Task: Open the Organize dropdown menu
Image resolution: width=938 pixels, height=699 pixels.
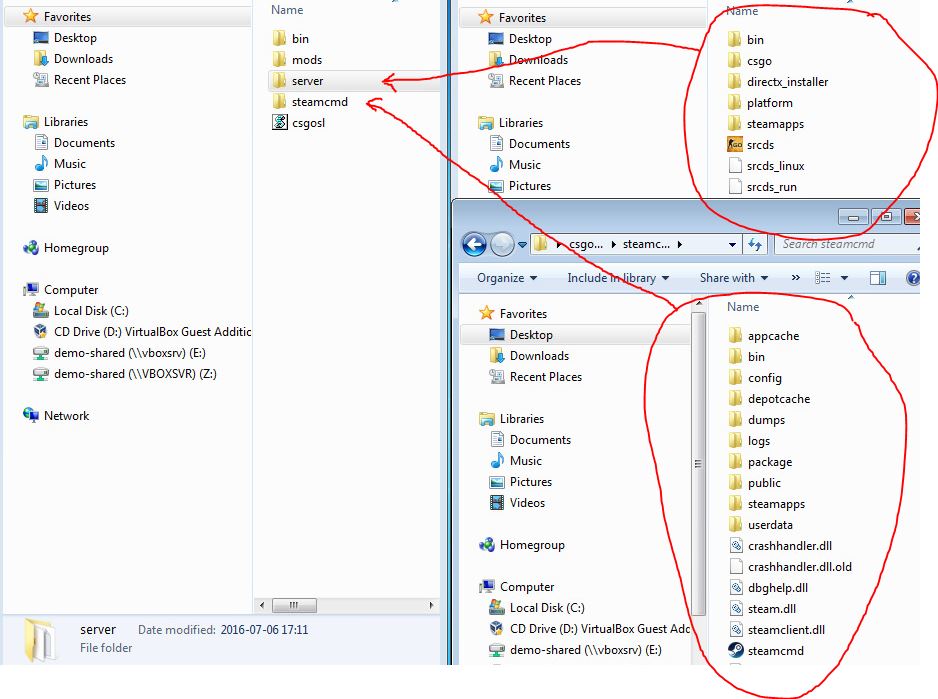Action: tap(507, 278)
